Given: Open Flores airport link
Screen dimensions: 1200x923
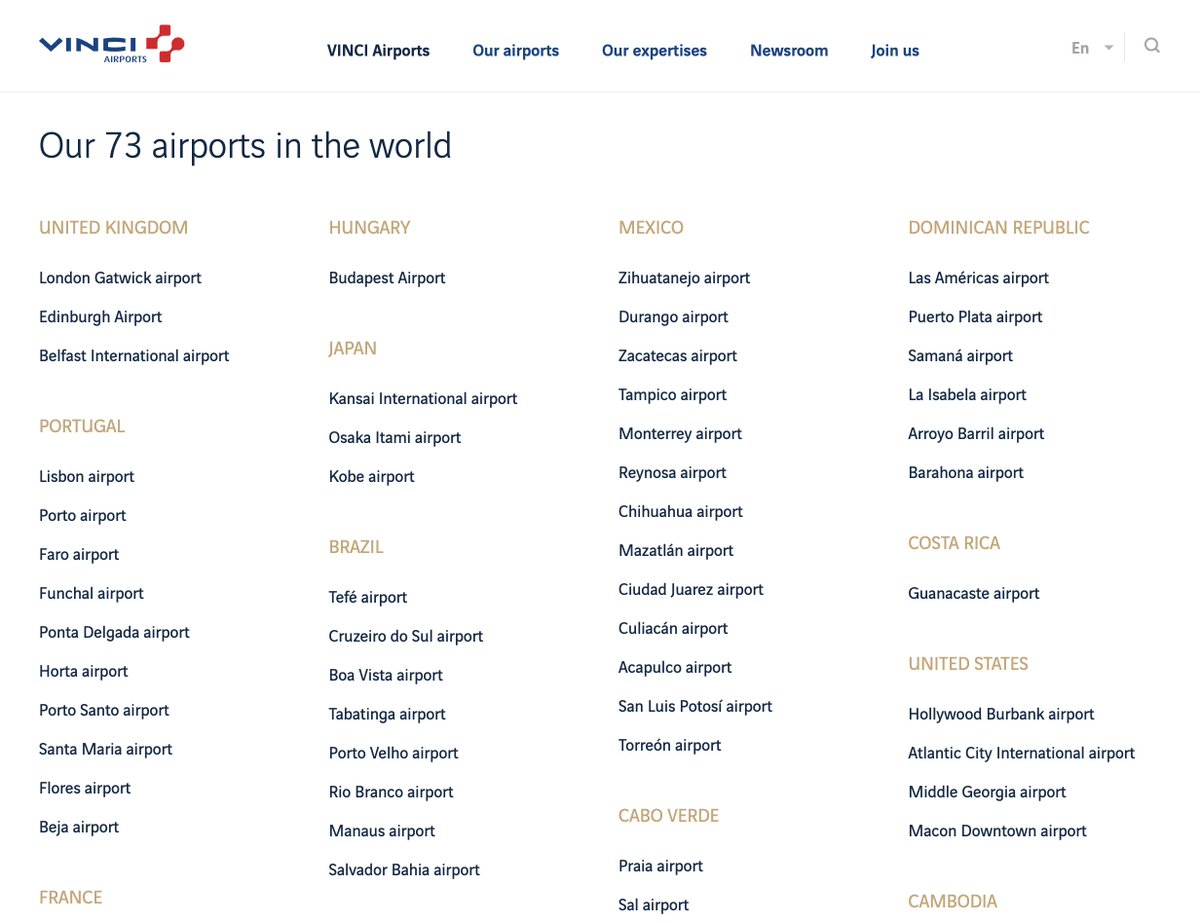Looking at the screenshot, I should pyautogui.click(x=85, y=789).
